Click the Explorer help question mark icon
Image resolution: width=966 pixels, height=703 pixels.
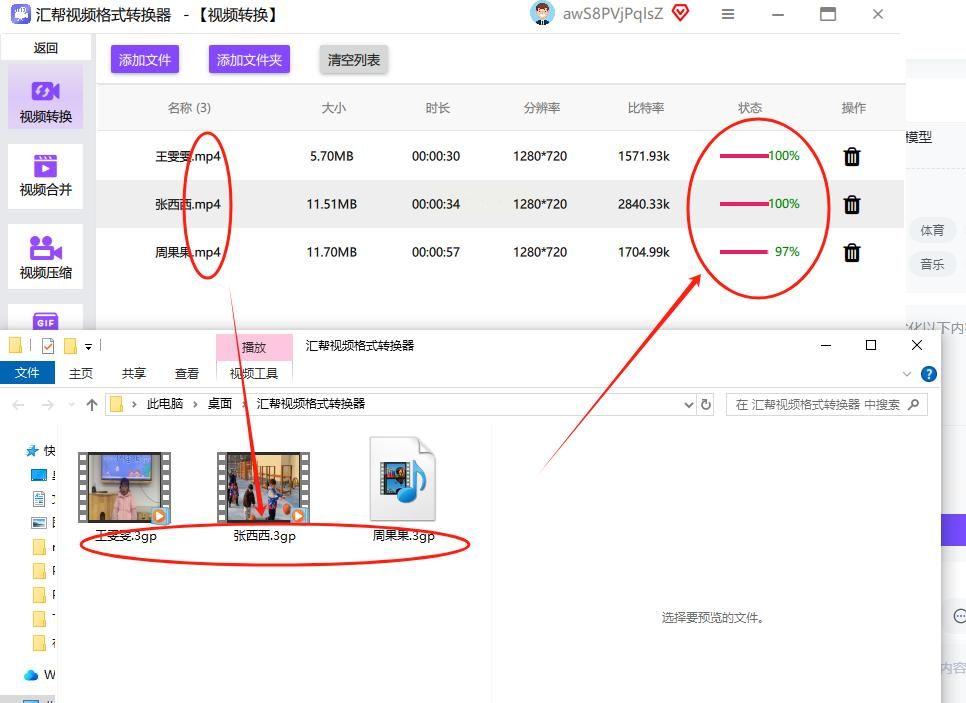point(928,374)
